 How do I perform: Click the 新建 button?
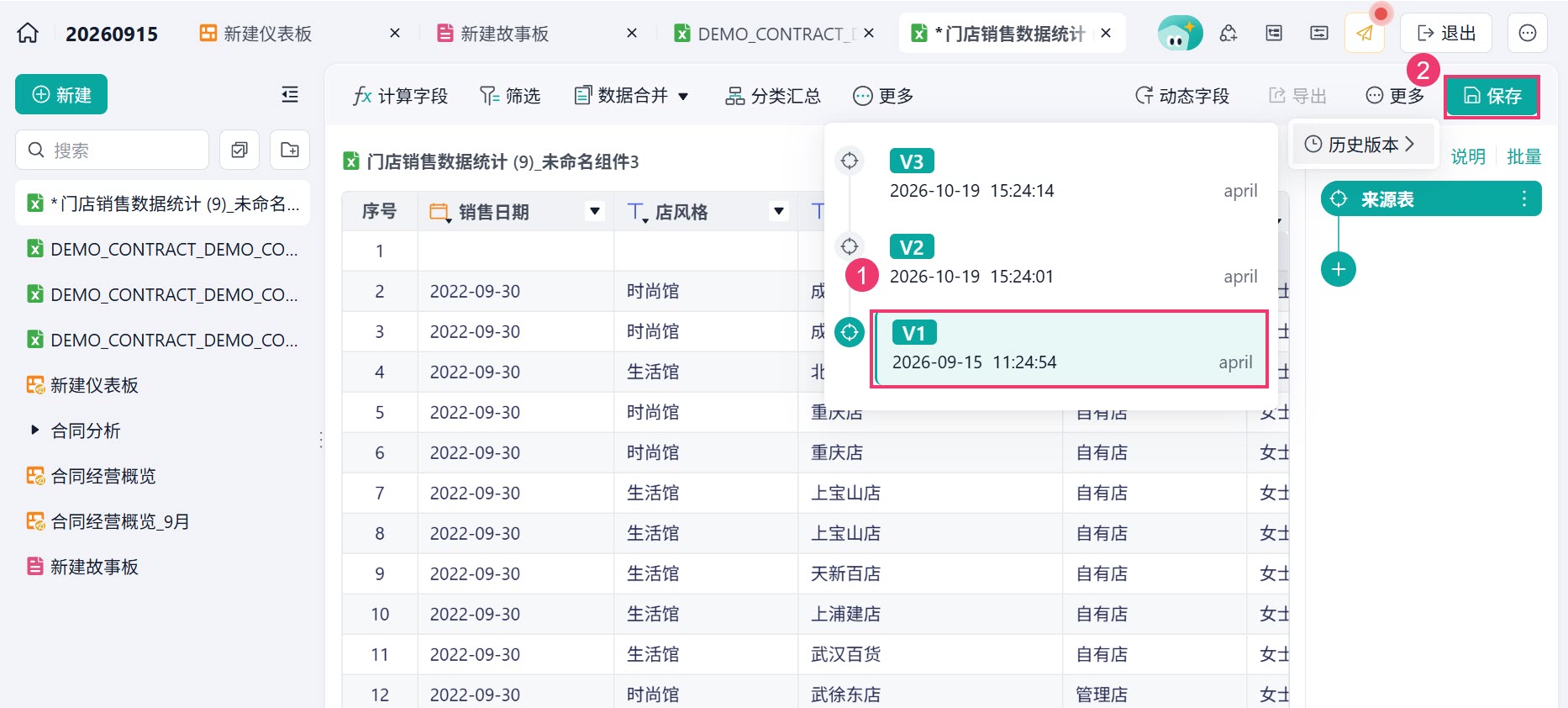(x=61, y=94)
